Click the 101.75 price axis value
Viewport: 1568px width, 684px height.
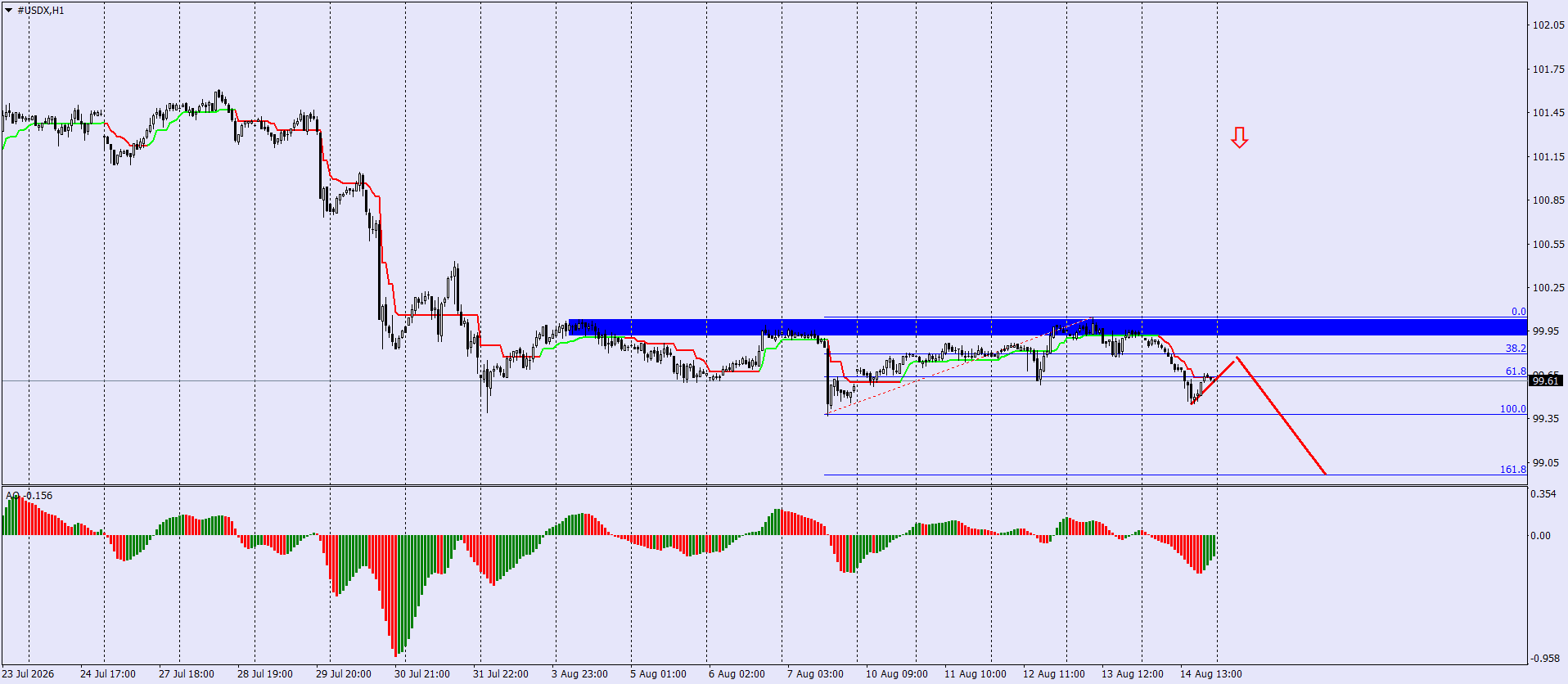point(1548,70)
